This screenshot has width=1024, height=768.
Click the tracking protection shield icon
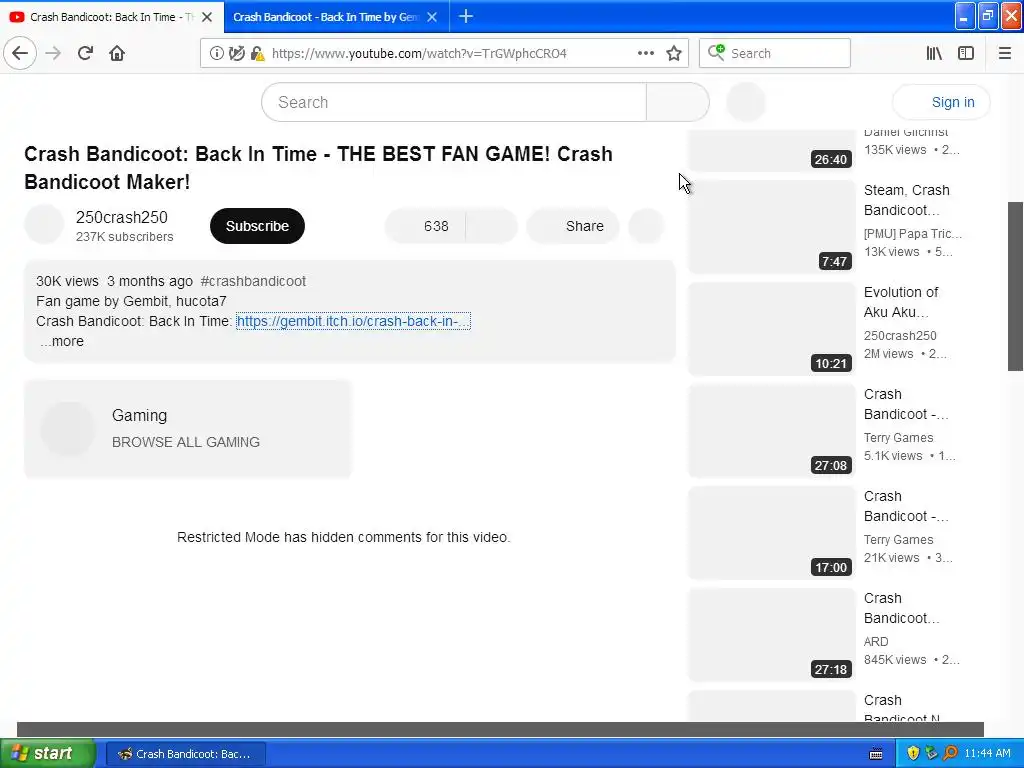[x=236, y=53]
